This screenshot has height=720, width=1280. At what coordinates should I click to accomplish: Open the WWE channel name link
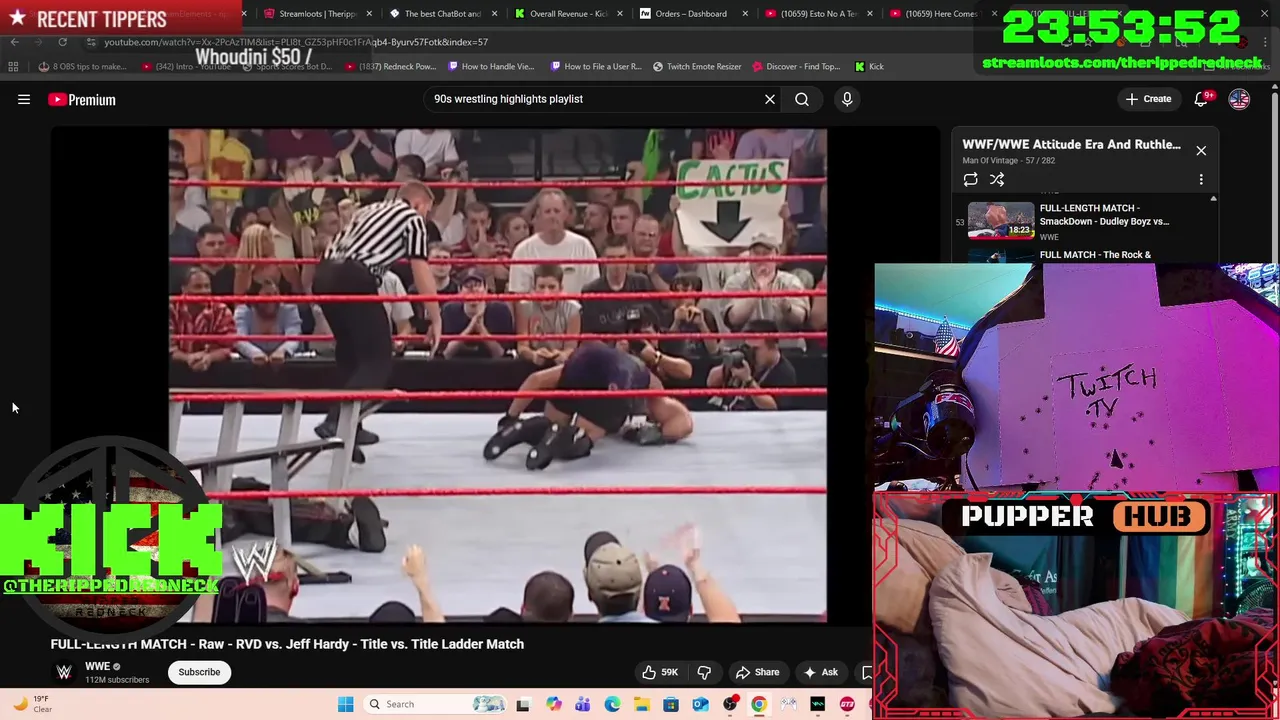point(97,666)
